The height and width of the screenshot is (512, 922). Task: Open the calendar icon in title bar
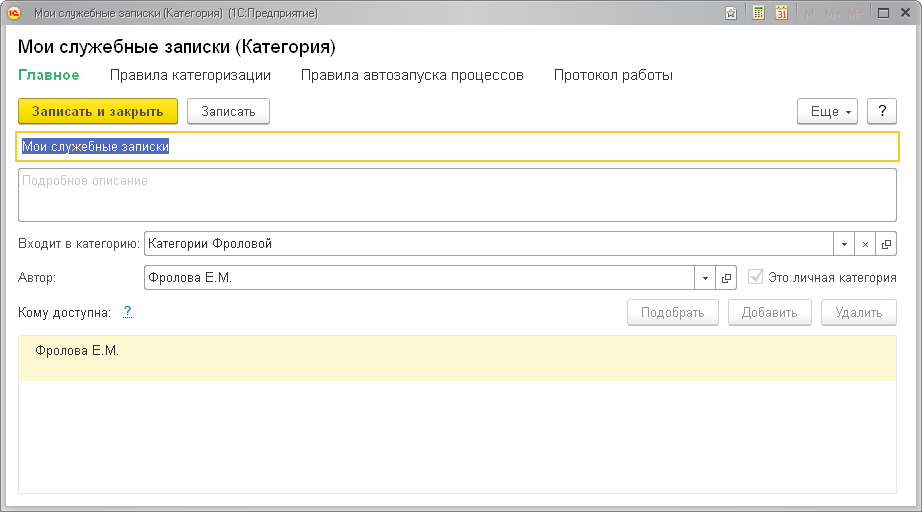[x=781, y=13]
